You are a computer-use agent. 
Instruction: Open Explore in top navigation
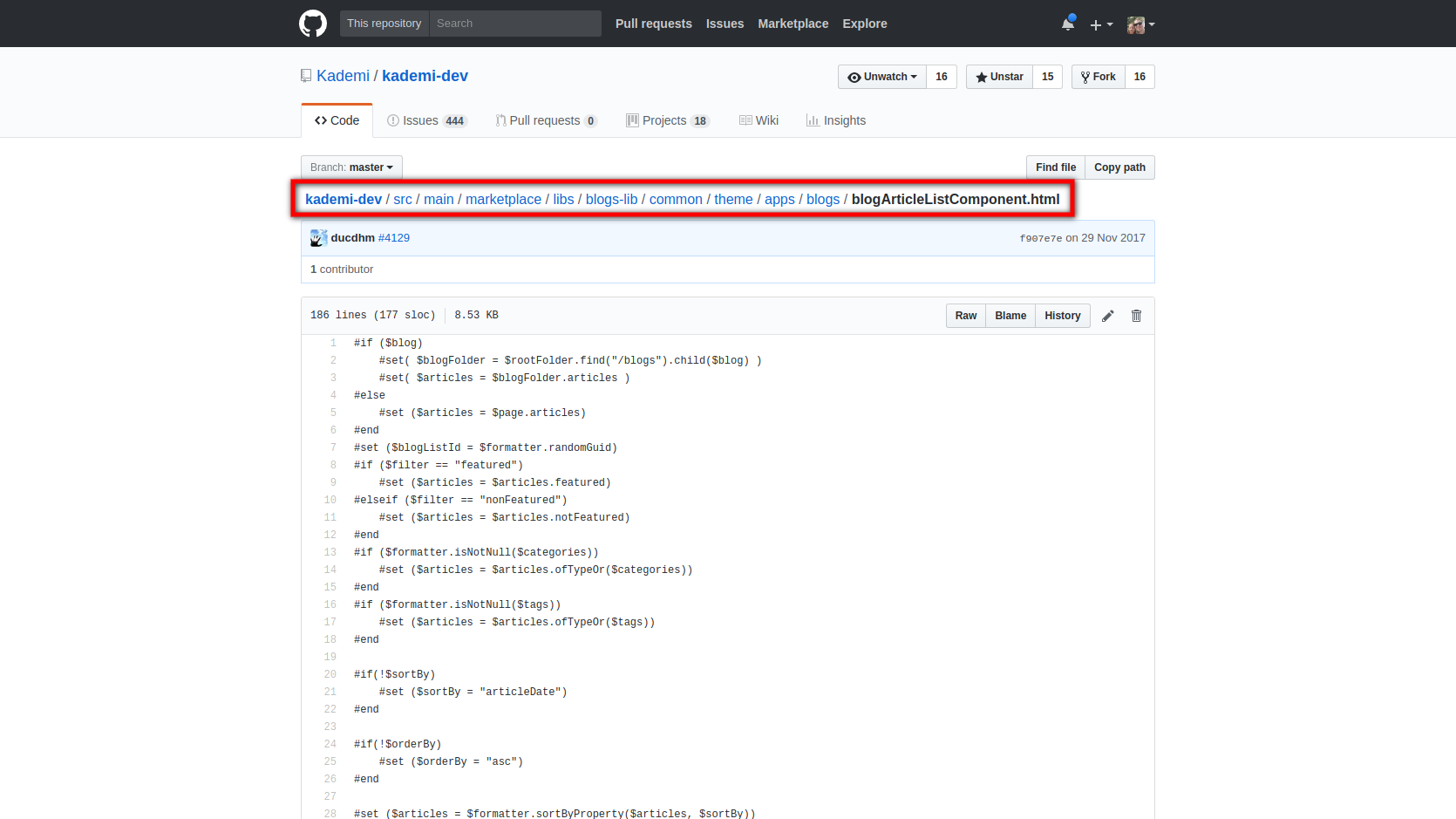point(864,24)
